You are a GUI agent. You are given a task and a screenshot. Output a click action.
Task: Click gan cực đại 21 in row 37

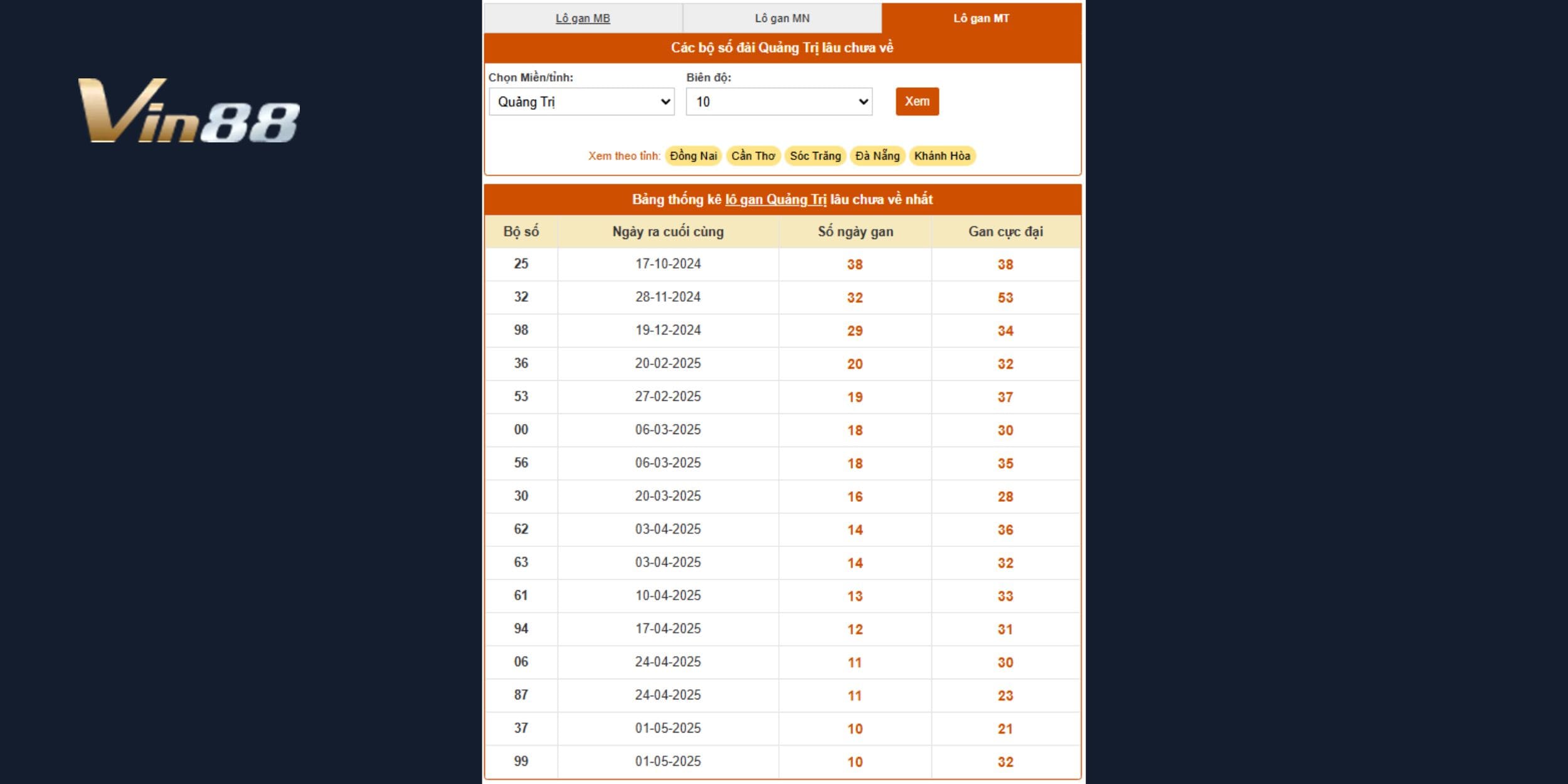pos(1005,729)
